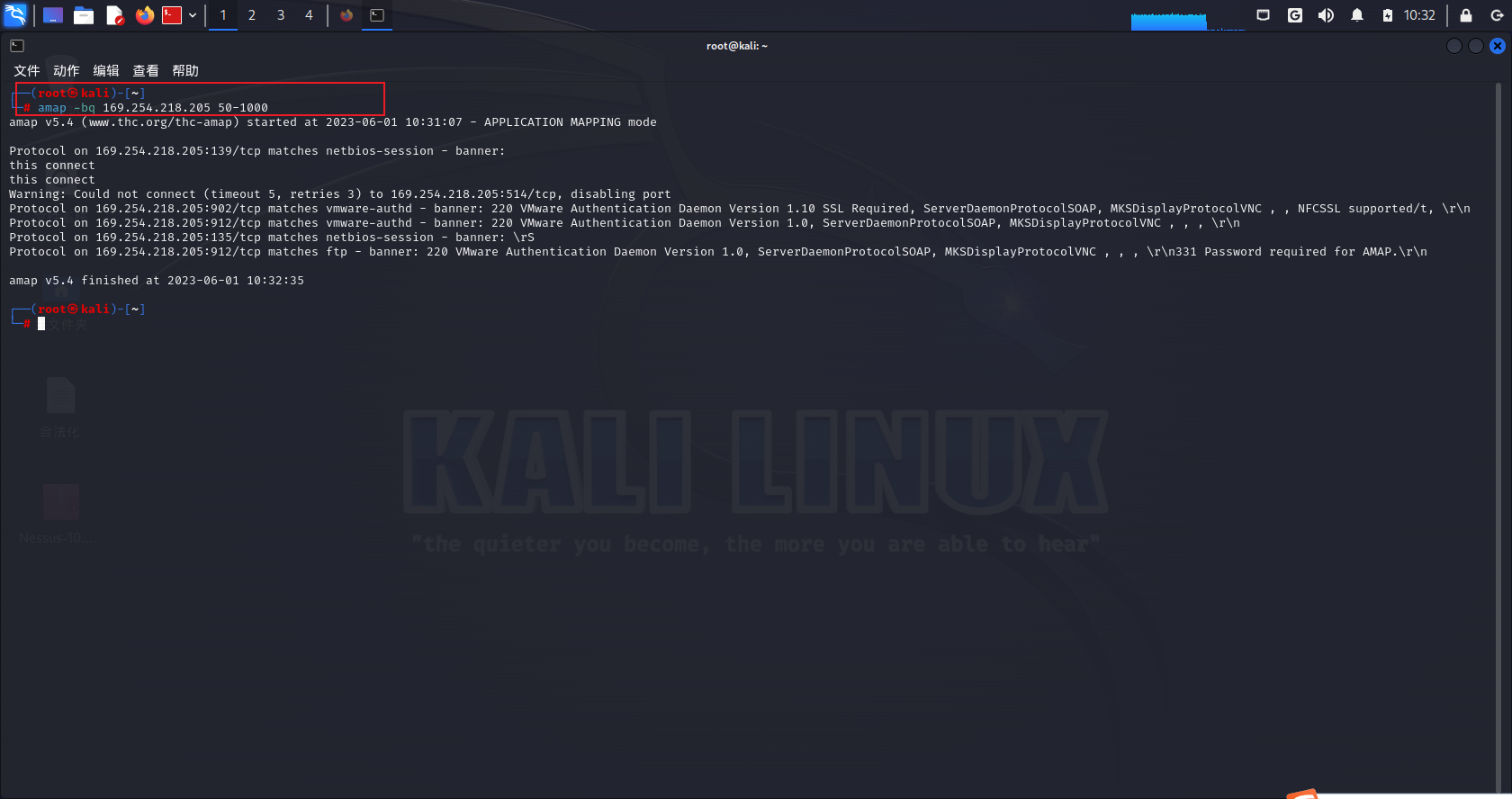The height and width of the screenshot is (799, 1512).
Task: Click the amap -bq command text
Action: pyautogui.click(x=153, y=108)
